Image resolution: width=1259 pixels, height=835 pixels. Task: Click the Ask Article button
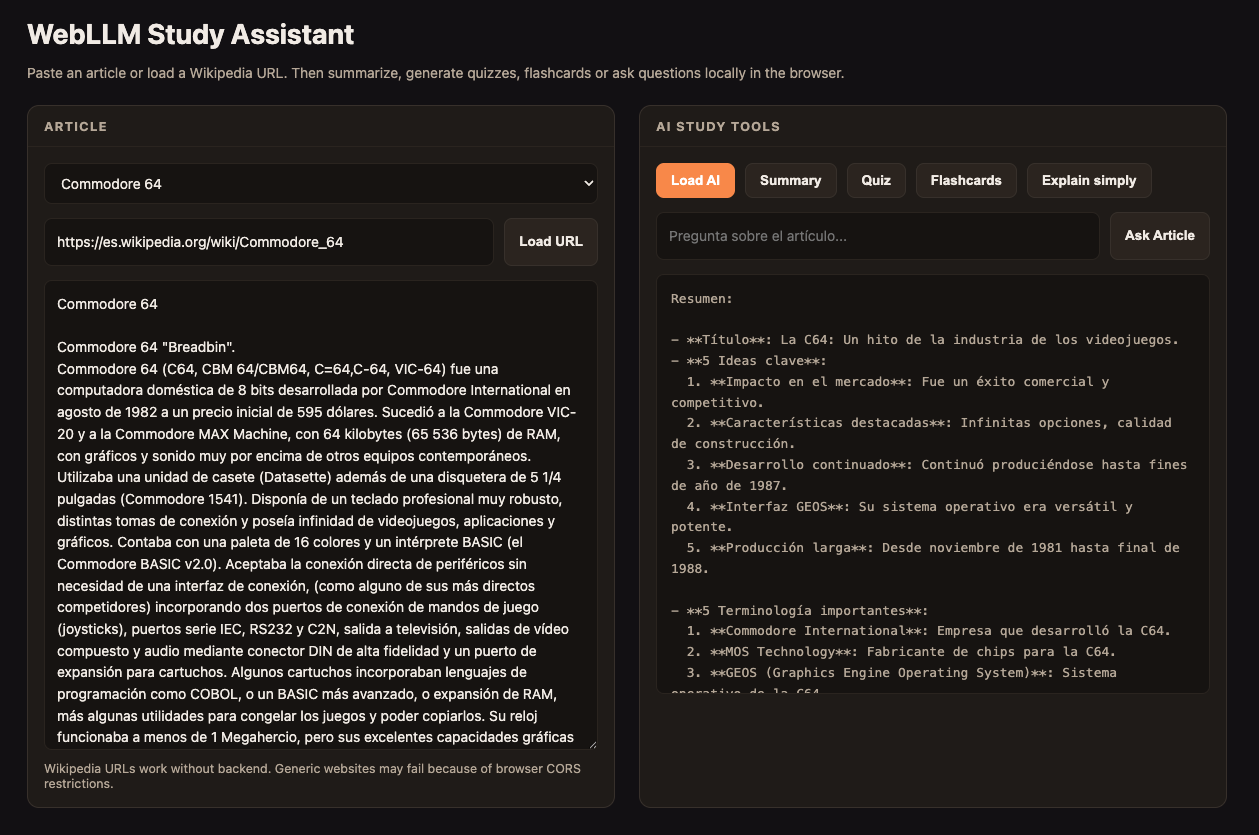(1160, 236)
